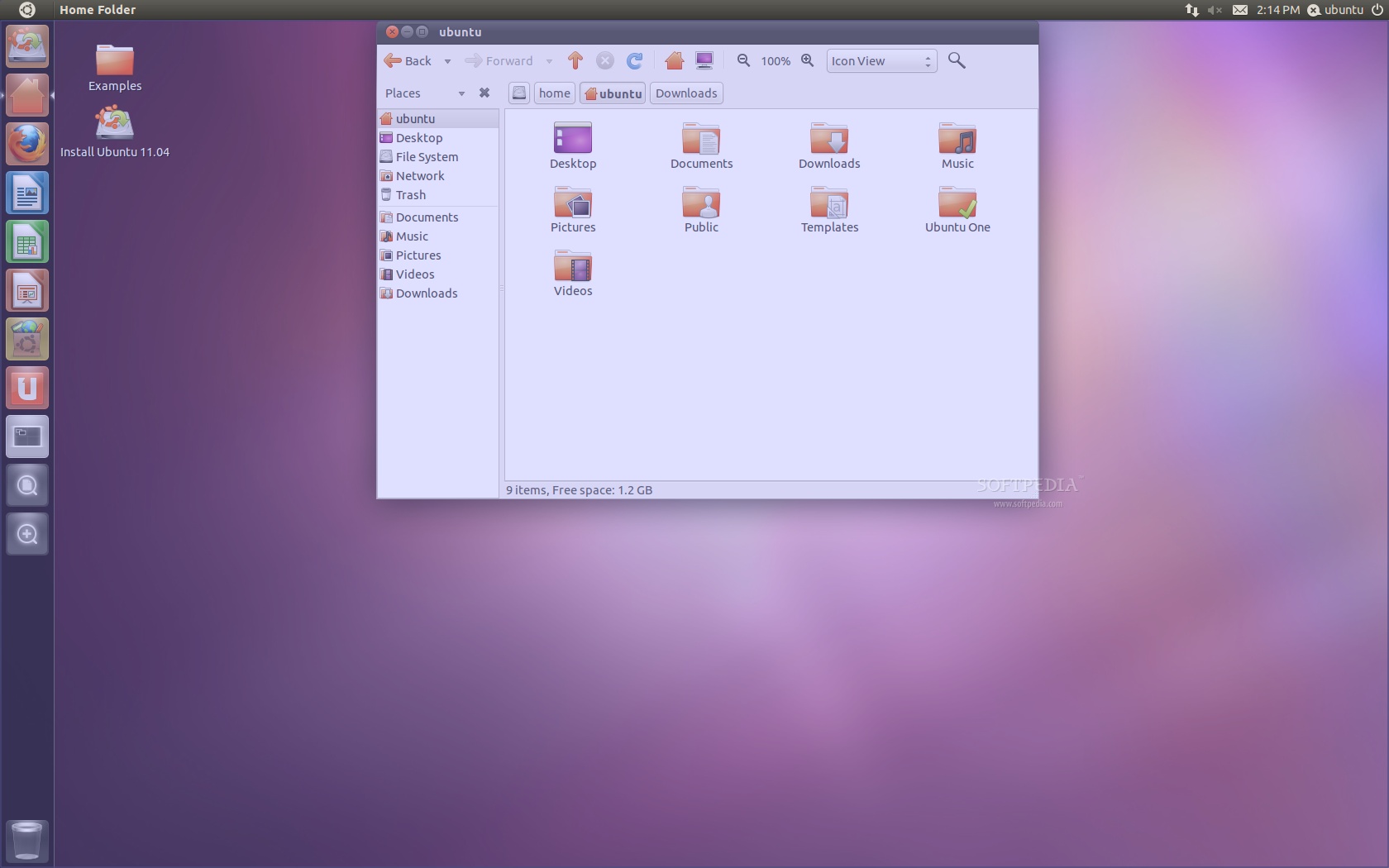Click the Stop loading icon
This screenshot has width=1389, height=868.
pyautogui.click(x=605, y=60)
